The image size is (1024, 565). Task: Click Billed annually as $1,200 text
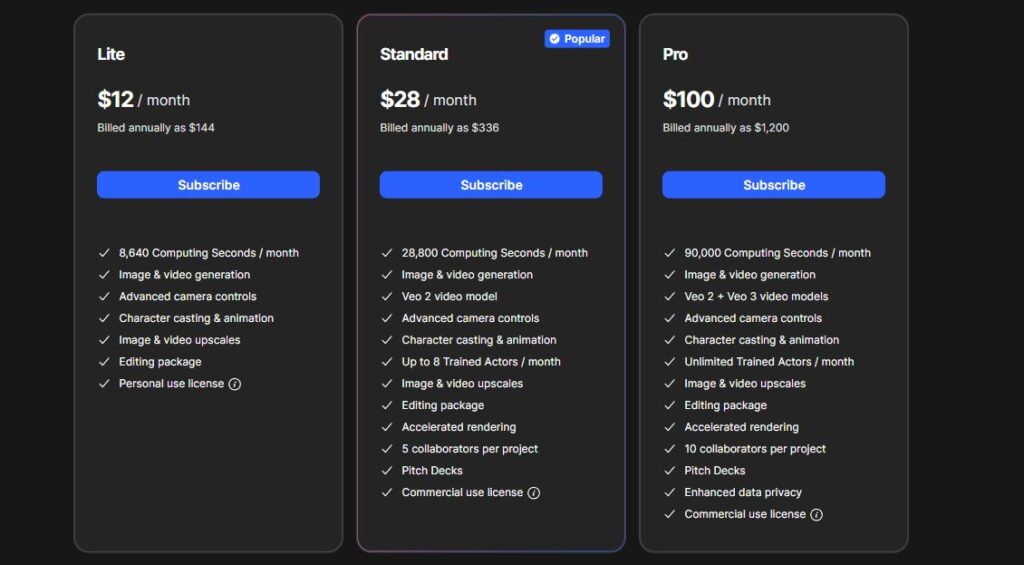click(726, 128)
